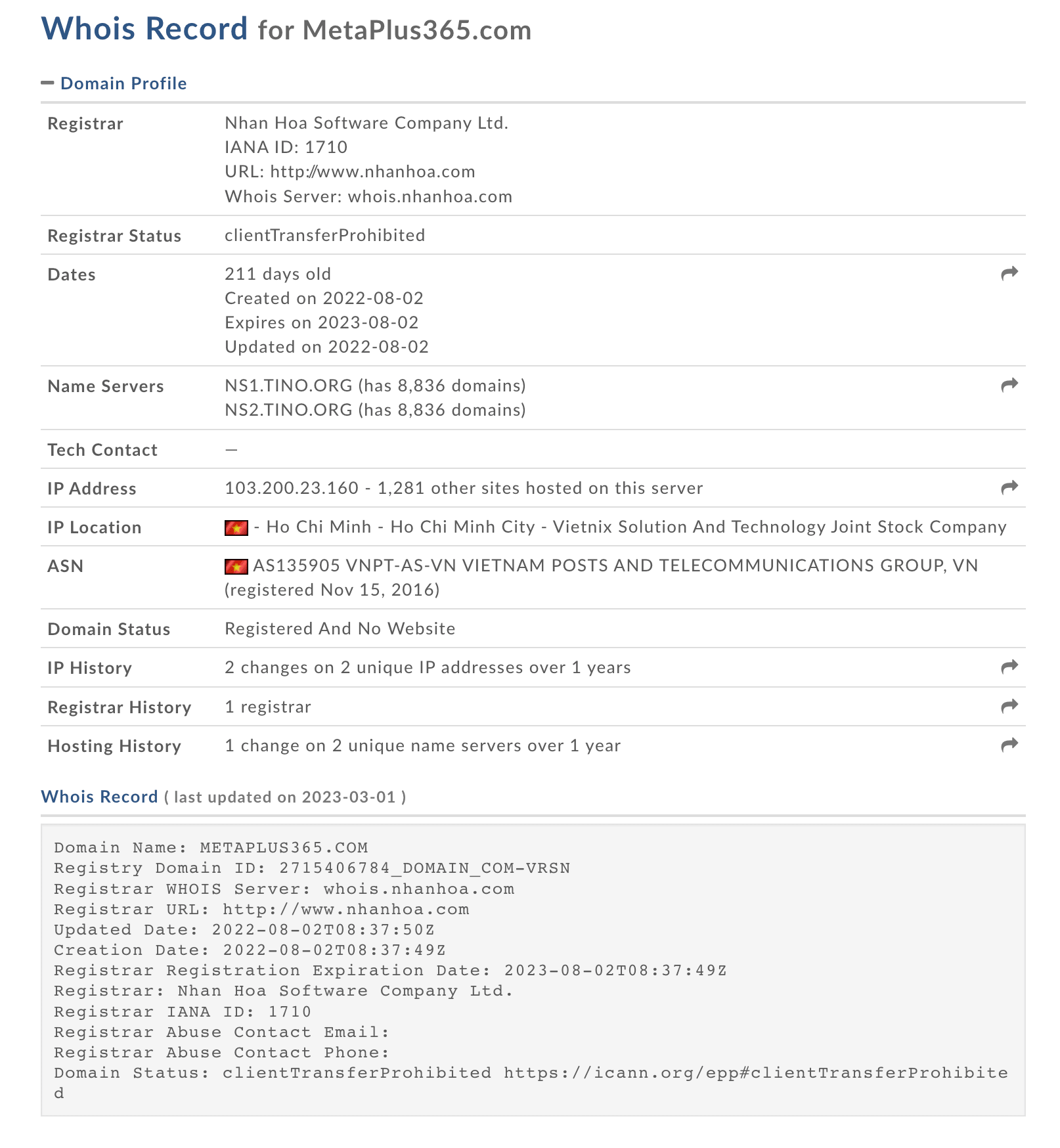Click the Domain Status clientTransferProhibited icann.org line
This screenshot has width=1060, height=1148.
531,1083
